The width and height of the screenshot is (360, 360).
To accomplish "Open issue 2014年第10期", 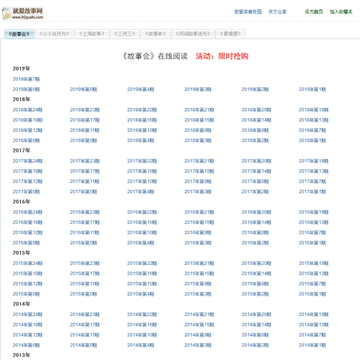I will (x=142, y=335).
